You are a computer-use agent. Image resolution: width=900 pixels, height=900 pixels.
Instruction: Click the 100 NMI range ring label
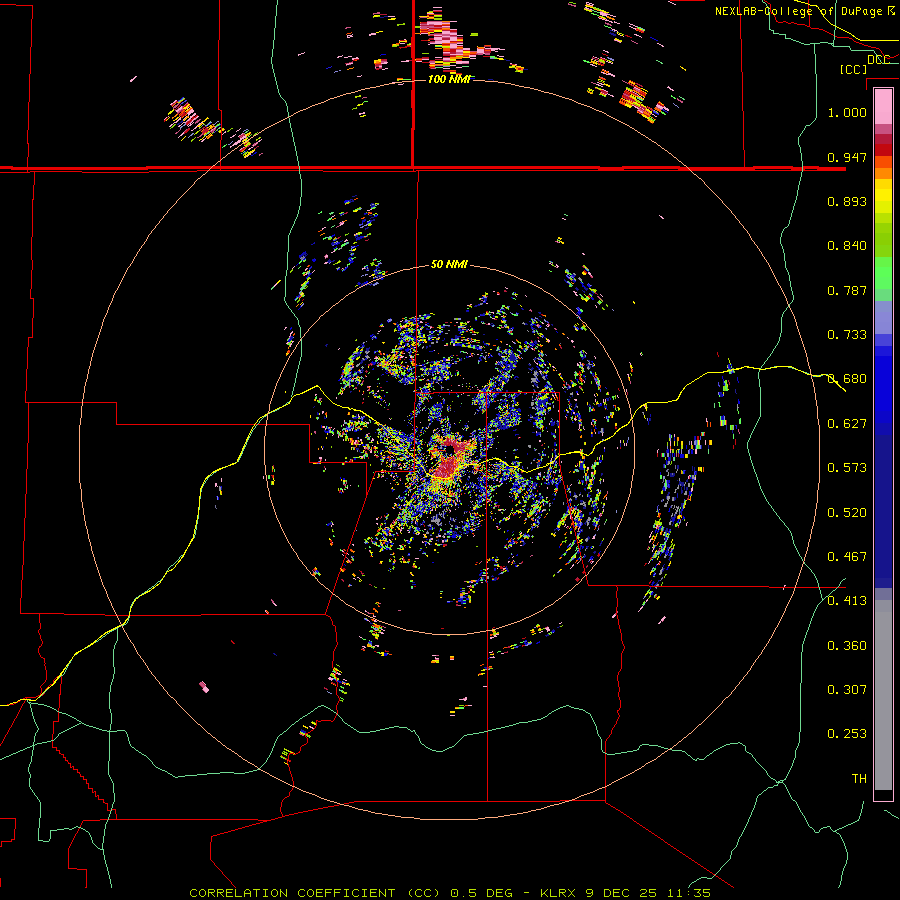pyautogui.click(x=449, y=79)
